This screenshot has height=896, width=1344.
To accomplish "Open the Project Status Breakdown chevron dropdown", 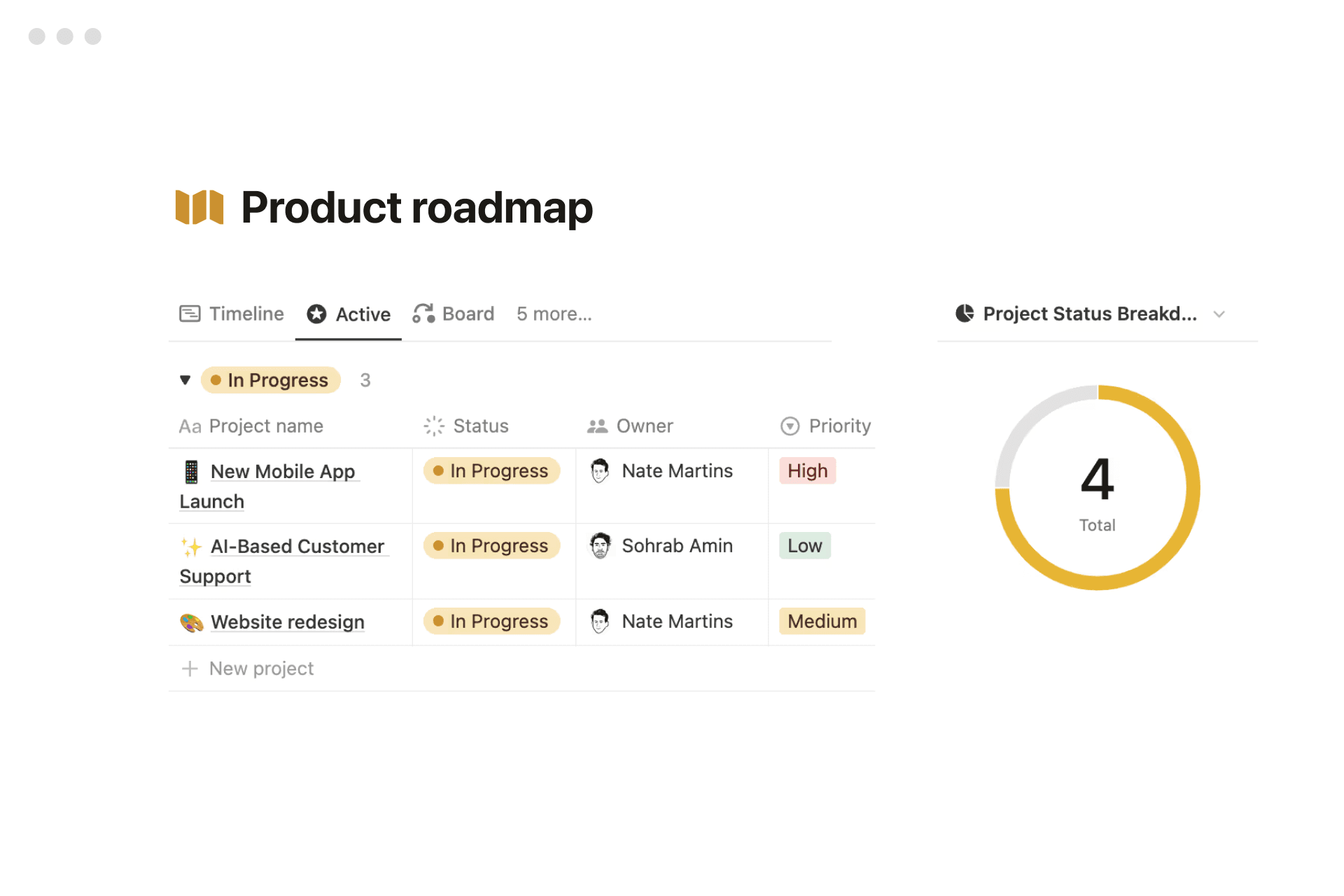I will 1219,314.
